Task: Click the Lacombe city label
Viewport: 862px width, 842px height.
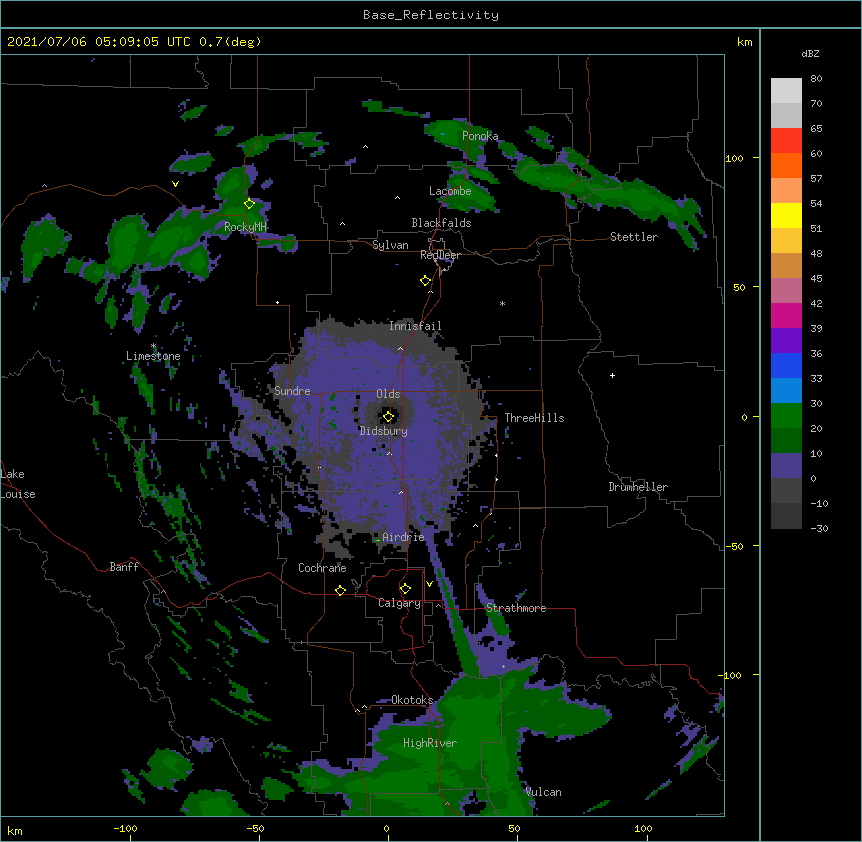Action: [x=450, y=191]
